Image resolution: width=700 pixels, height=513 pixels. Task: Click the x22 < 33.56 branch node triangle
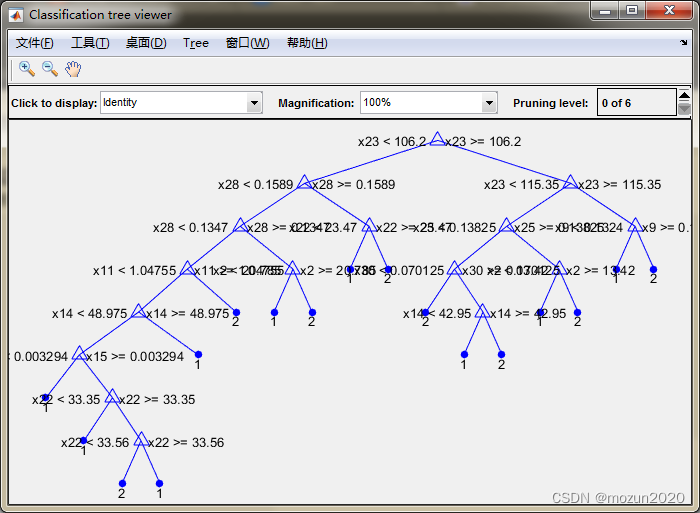141,439
